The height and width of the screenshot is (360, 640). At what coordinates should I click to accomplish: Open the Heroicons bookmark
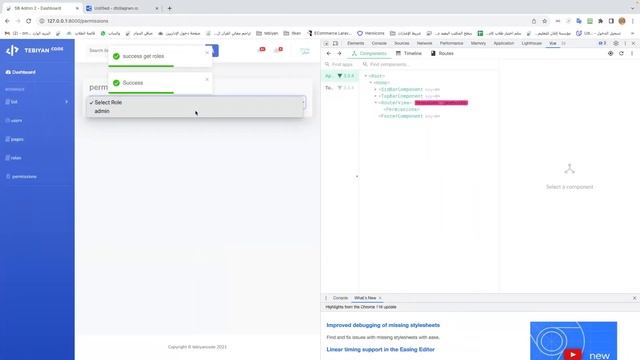click(x=371, y=33)
